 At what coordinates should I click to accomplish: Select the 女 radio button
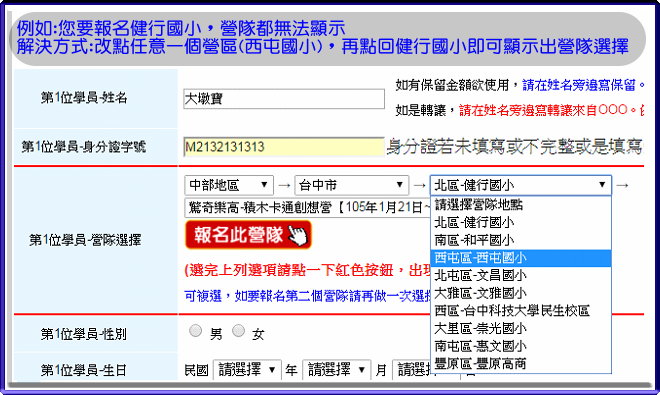(239, 331)
